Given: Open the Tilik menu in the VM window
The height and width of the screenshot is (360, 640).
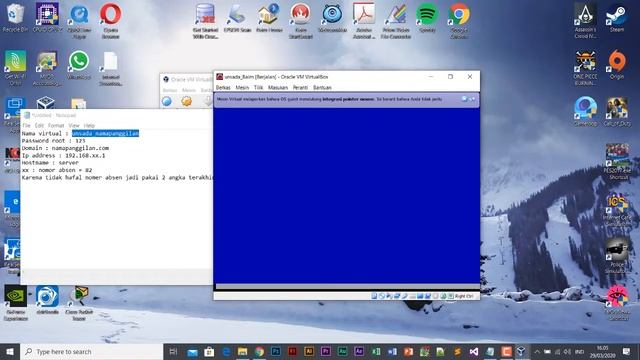Looking at the screenshot, I should point(258,87).
